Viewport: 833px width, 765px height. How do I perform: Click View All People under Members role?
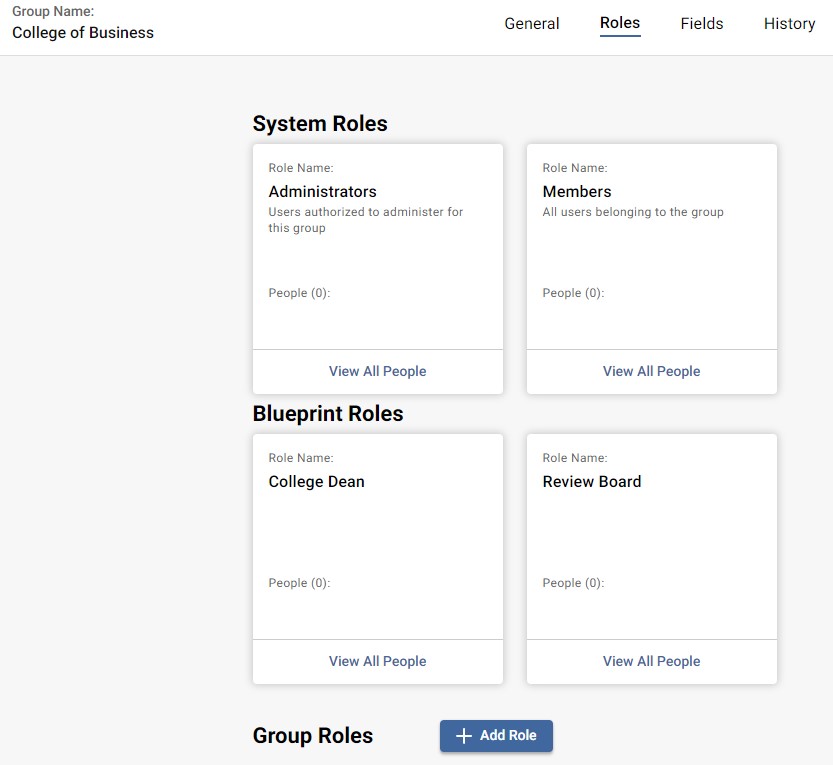pos(651,371)
